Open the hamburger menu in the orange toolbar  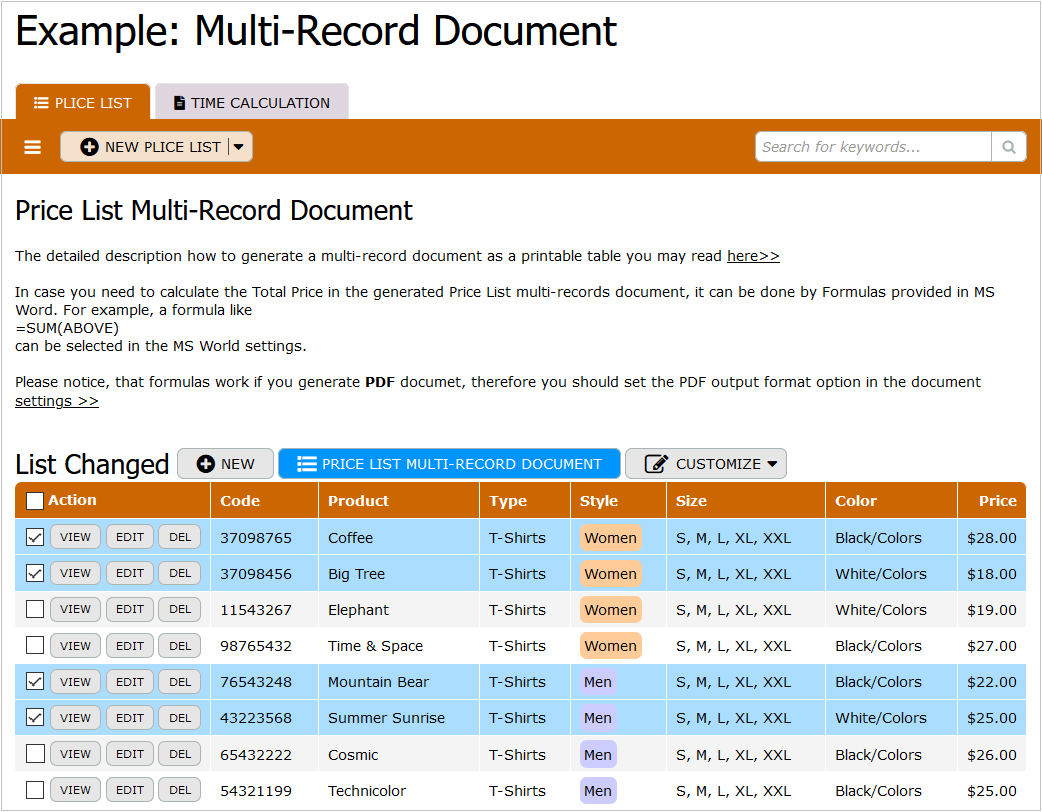point(33,147)
